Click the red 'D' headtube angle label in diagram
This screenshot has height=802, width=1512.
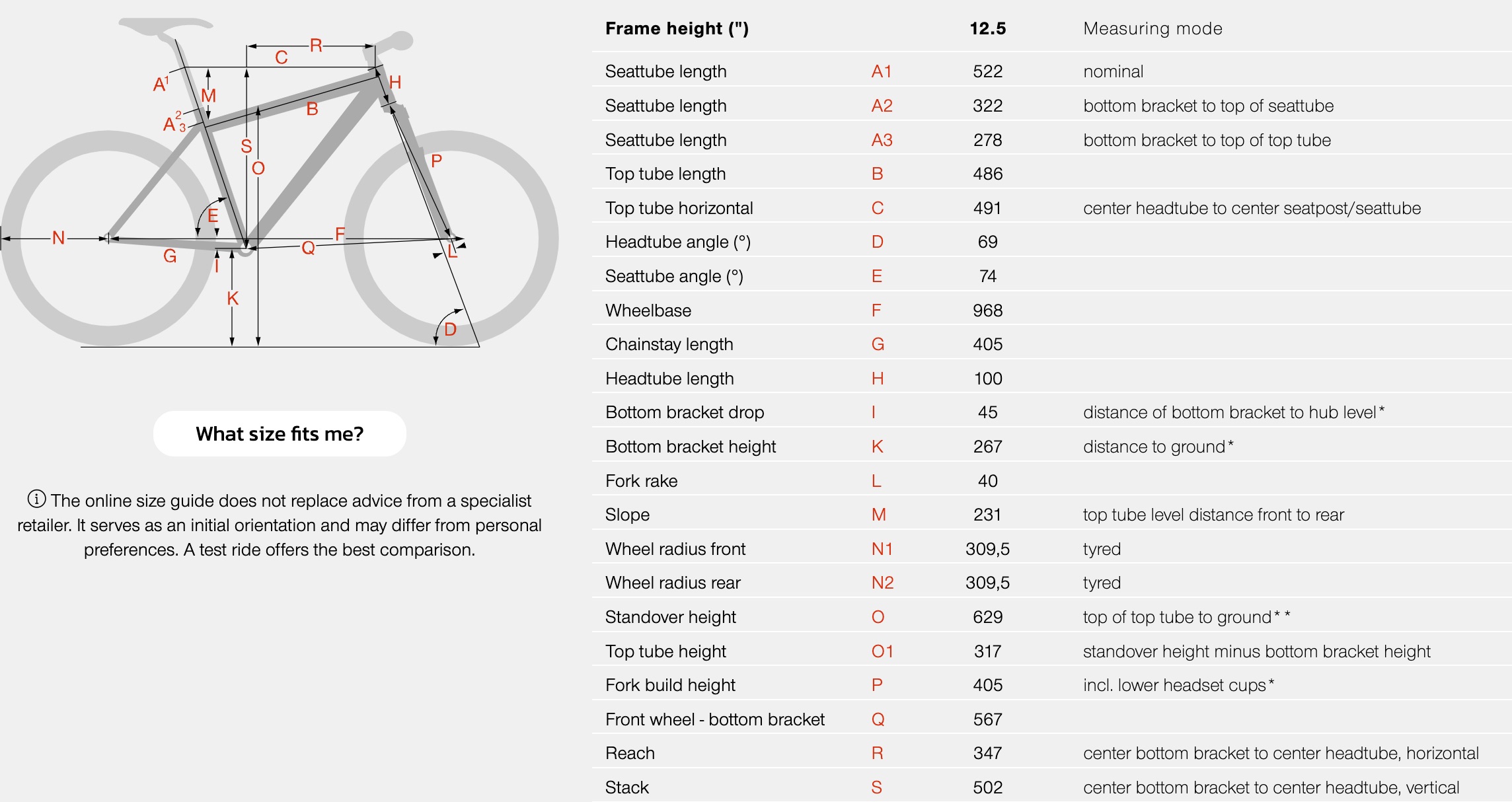tap(450, 329)
